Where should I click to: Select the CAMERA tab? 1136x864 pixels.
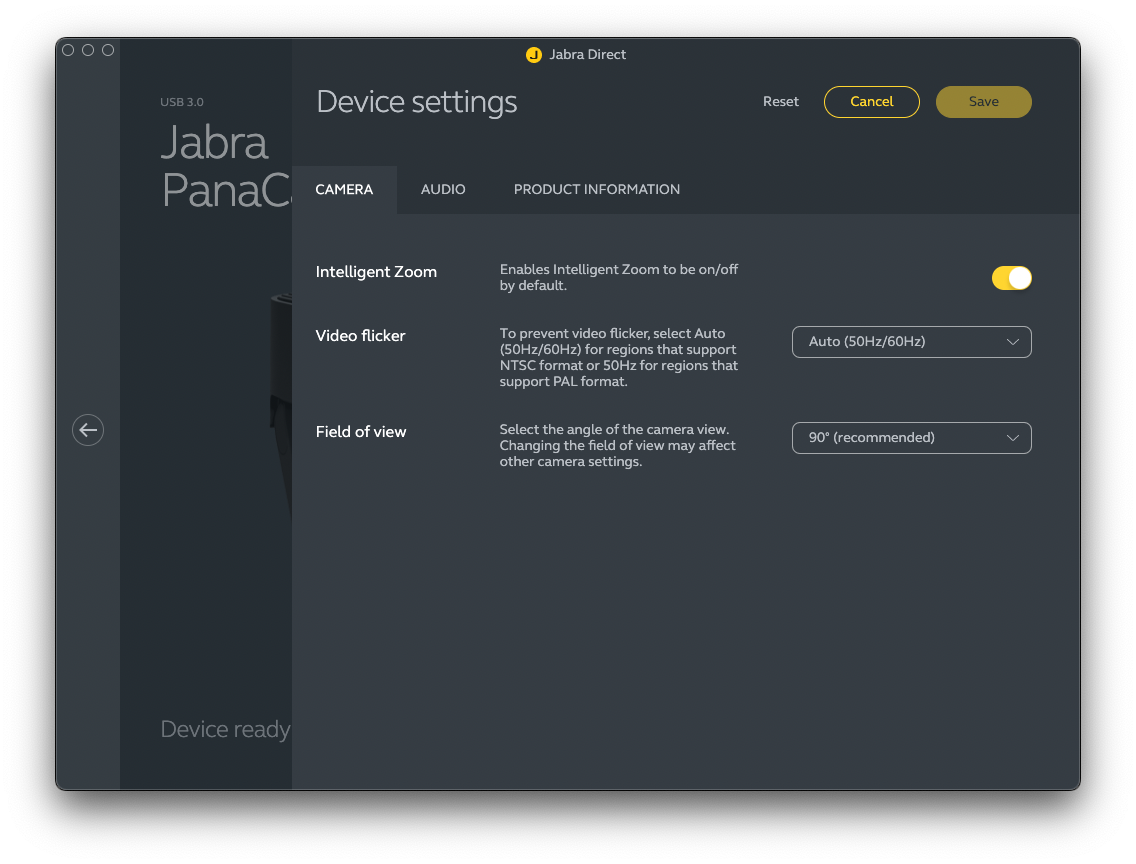(344, 190)
